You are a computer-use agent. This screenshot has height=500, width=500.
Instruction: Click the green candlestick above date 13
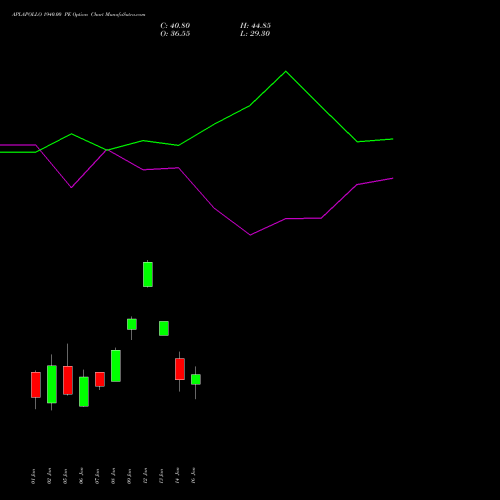164,328
